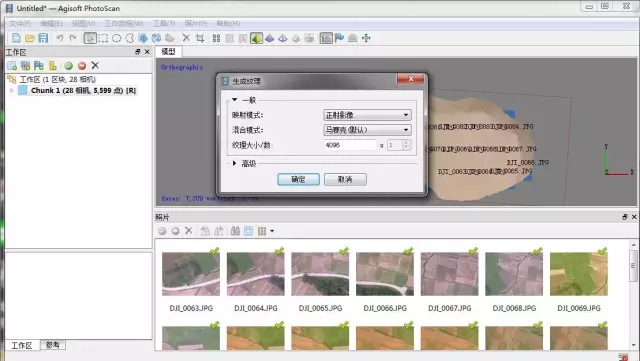Click the wireframe pyramid model view icon
640x361 pixels.
(x=282, y=38)
